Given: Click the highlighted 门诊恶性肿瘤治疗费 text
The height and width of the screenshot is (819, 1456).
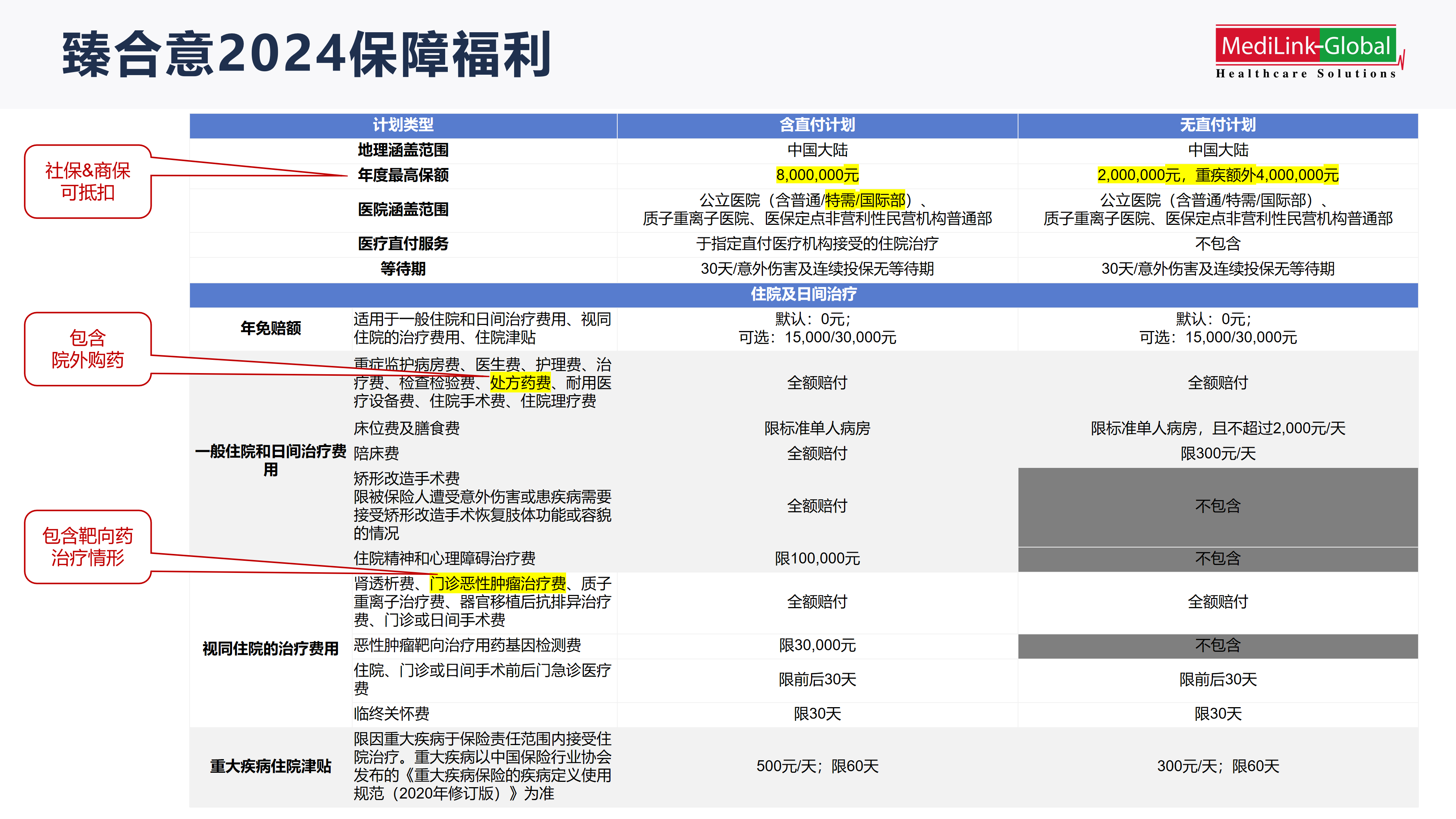Looking at the screenshot, I should coord(497,583).
